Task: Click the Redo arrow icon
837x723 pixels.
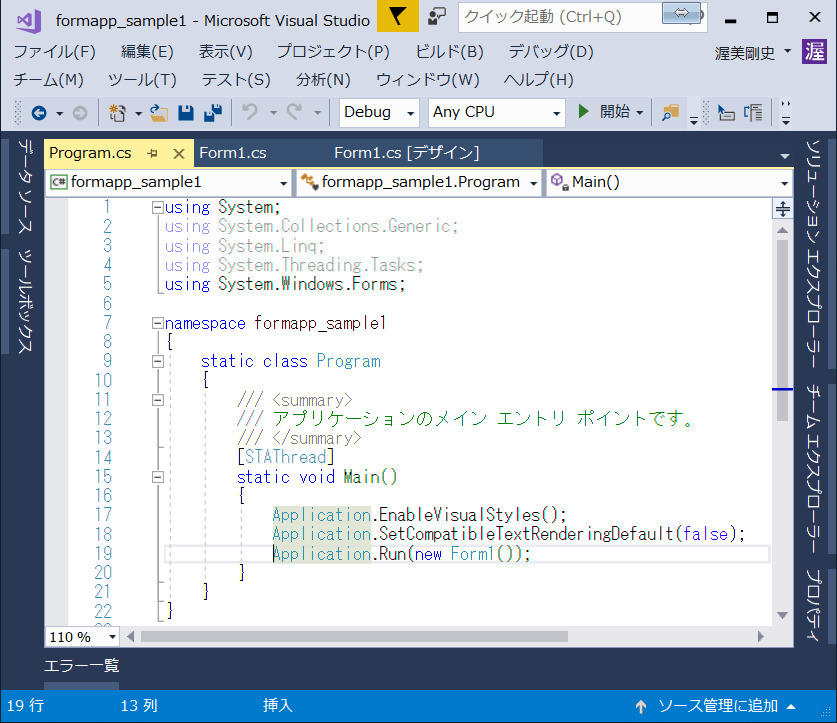Action: pos(294,112)
